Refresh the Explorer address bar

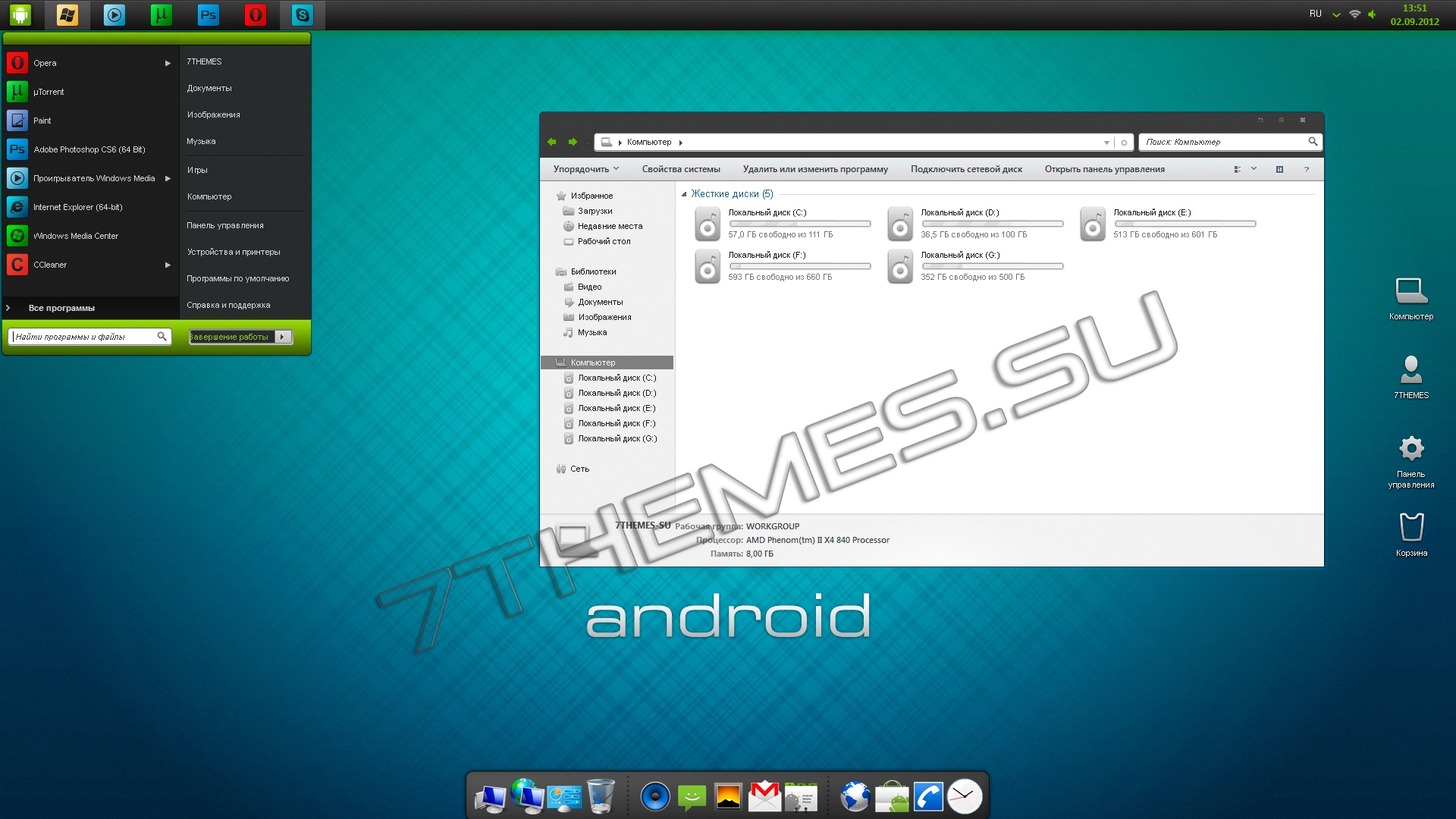pos(1124,143)
